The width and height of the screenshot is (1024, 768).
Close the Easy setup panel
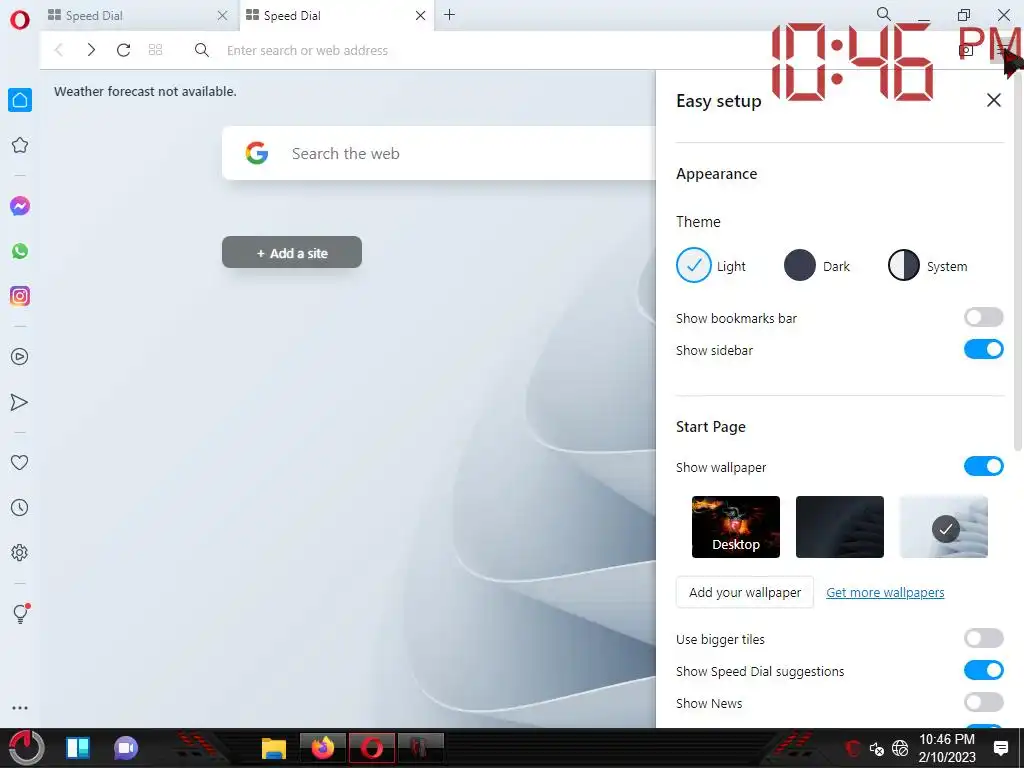[x=993, y=100]
